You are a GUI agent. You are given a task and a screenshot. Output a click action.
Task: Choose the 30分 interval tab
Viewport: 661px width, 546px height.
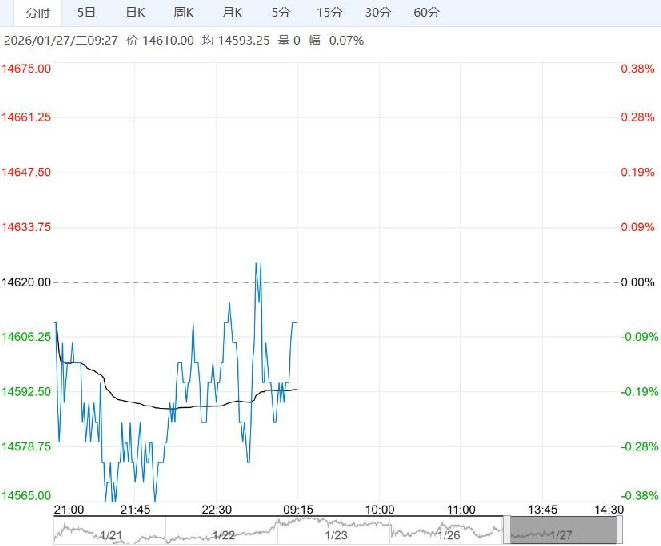tap(378, 13)
